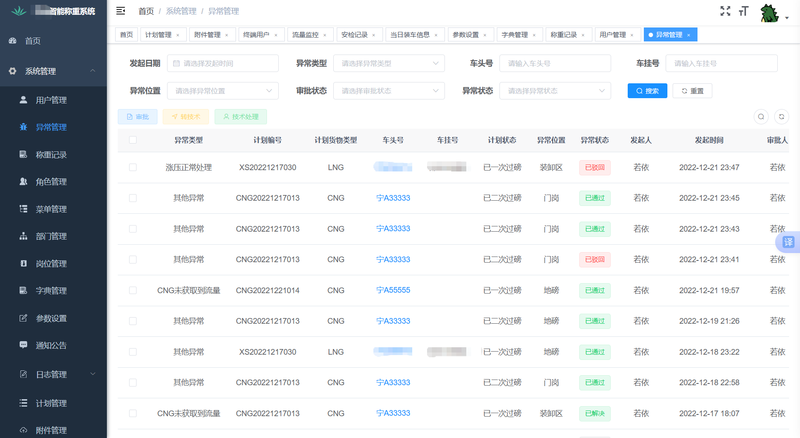
Task: Open 用户管理 from the sidebar
Action: pos(50,100)
